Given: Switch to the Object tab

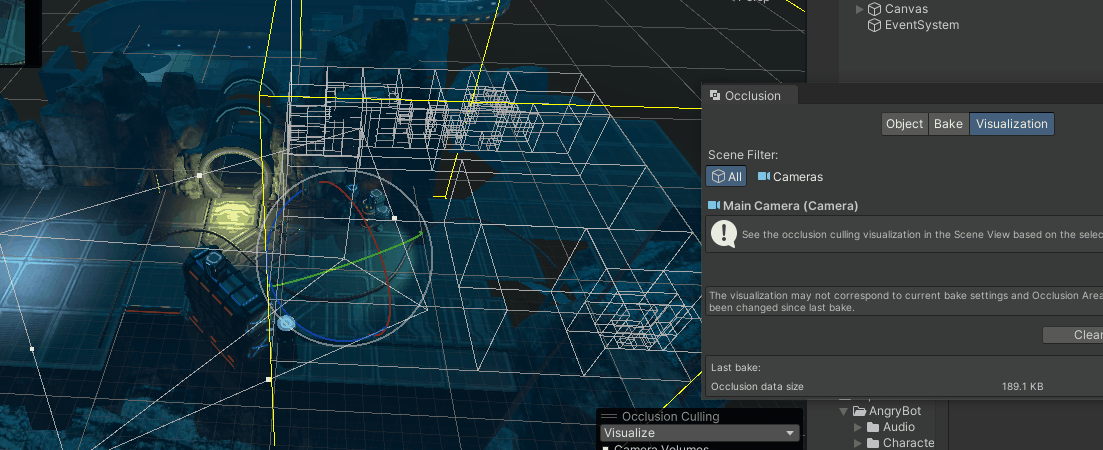Looking at the screenshot, I should (905, 124).
